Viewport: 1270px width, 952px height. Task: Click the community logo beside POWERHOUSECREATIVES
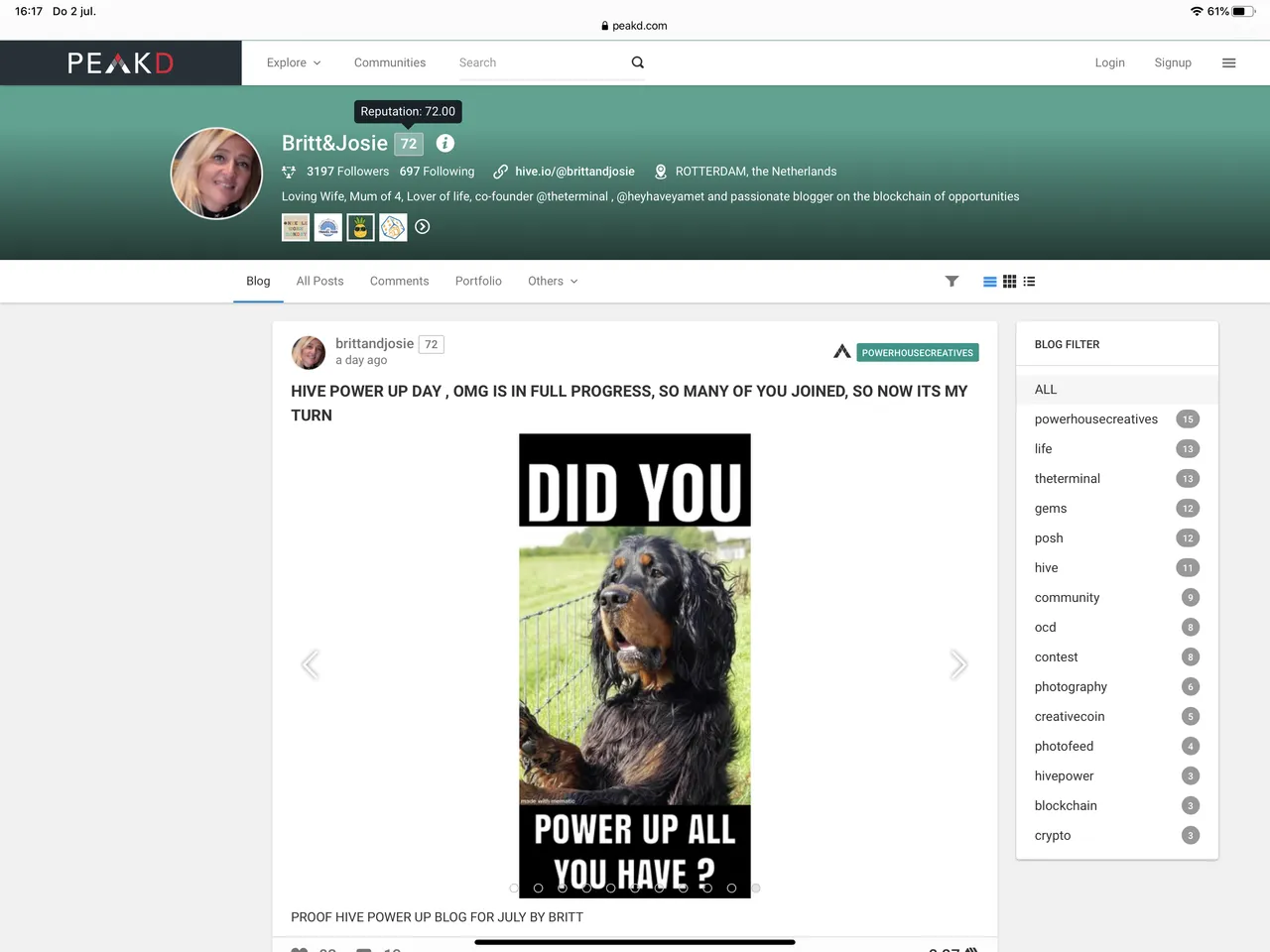click(842, 352)
